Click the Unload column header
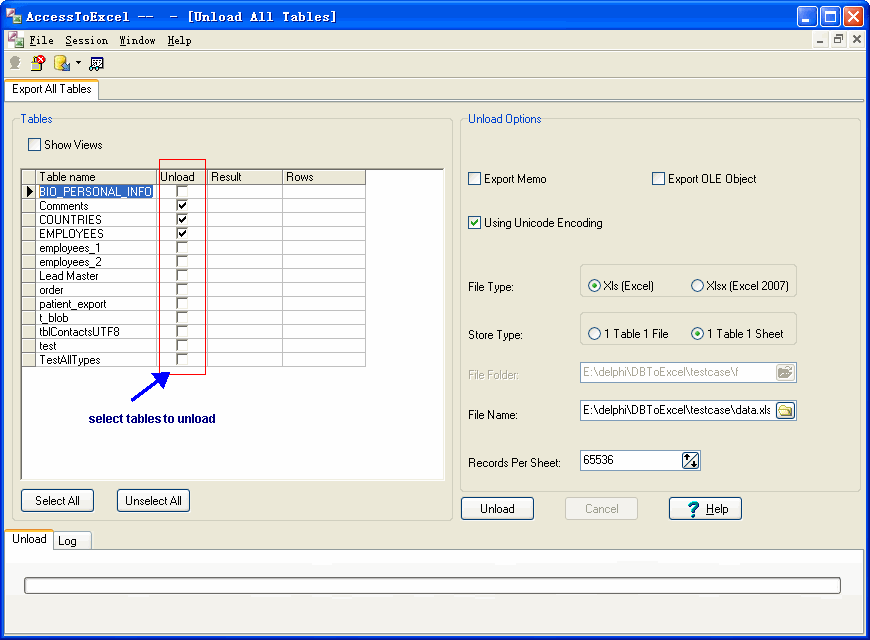Image resolution: width=870 pixels, height=640 pixels. (182, 177)
